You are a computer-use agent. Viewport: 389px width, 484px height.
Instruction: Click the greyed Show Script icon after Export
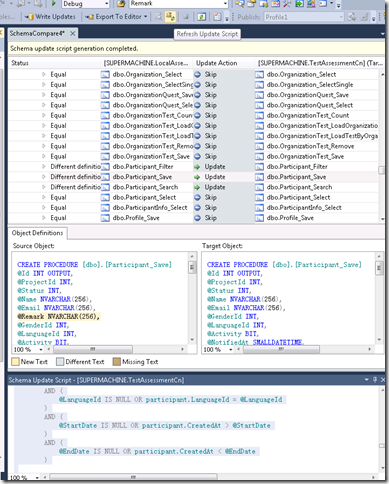click(158, 17)
